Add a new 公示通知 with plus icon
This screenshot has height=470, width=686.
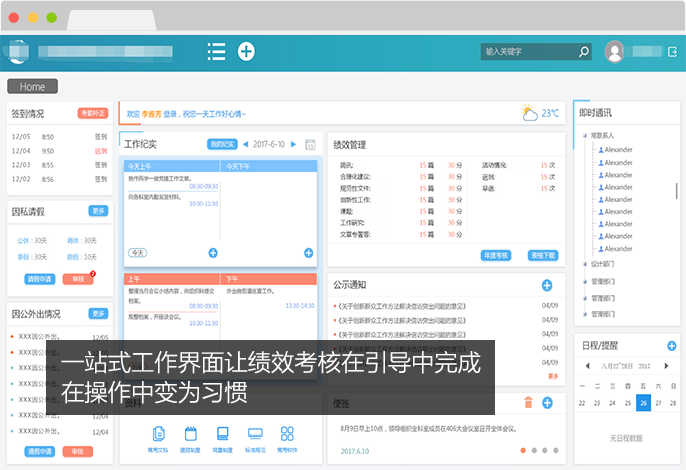[x=547, y=285]
